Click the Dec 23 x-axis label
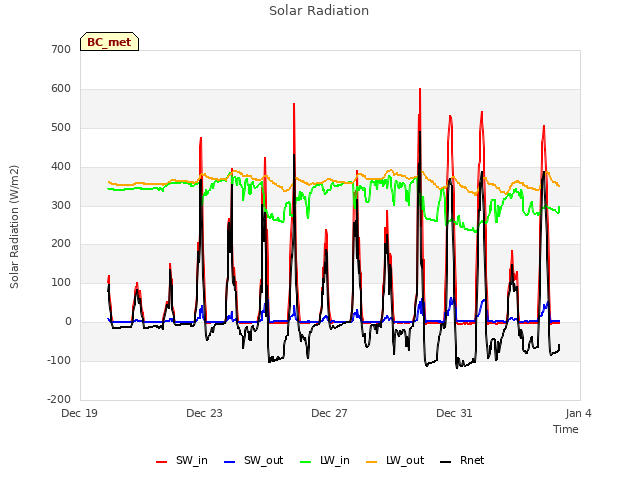640x480 pixels. click(204, 413)
